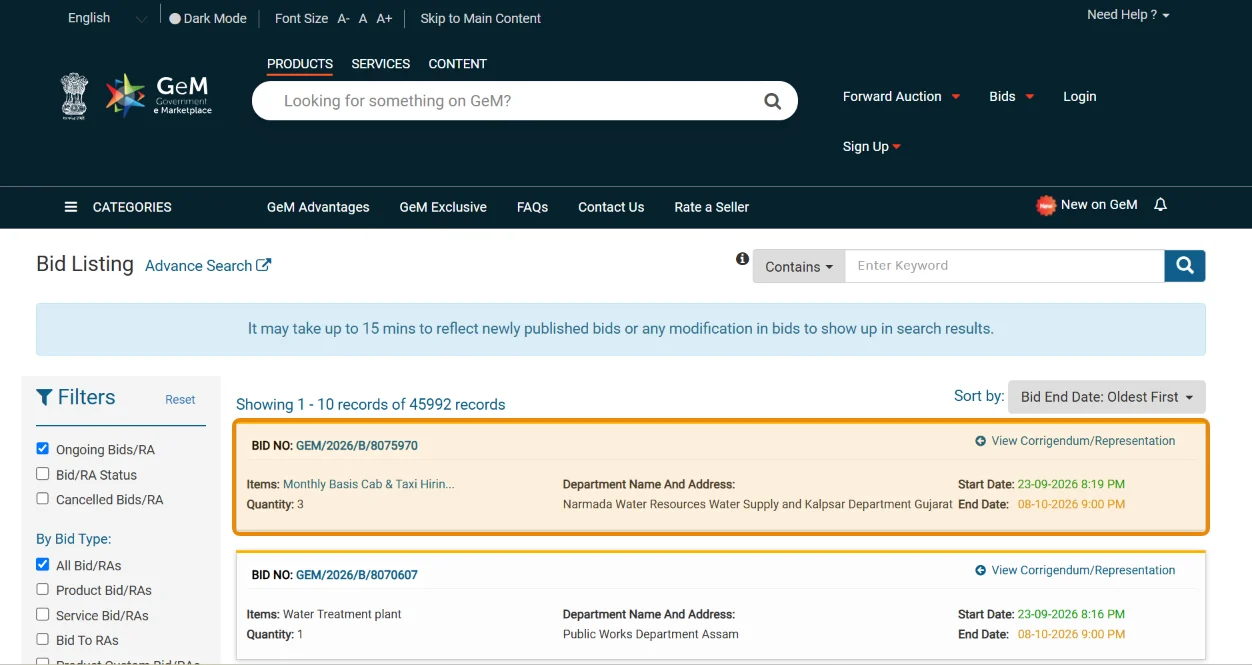Viewport: 1252px width, 665px height.
Task: Open GeM Advantages menu item
Action: (318, 207)
